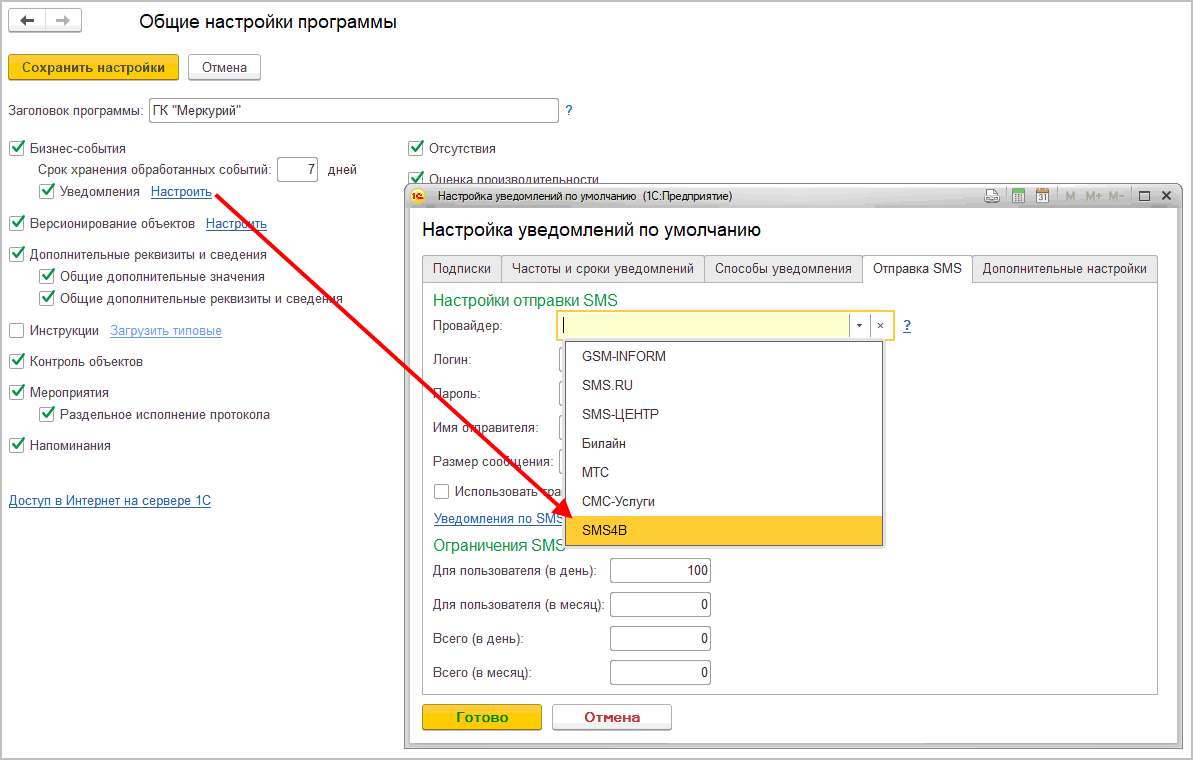The height and width of the screenshot is (760, 1193).
Task: Click Отмена button in notification dialog
Action: point(612,717)
